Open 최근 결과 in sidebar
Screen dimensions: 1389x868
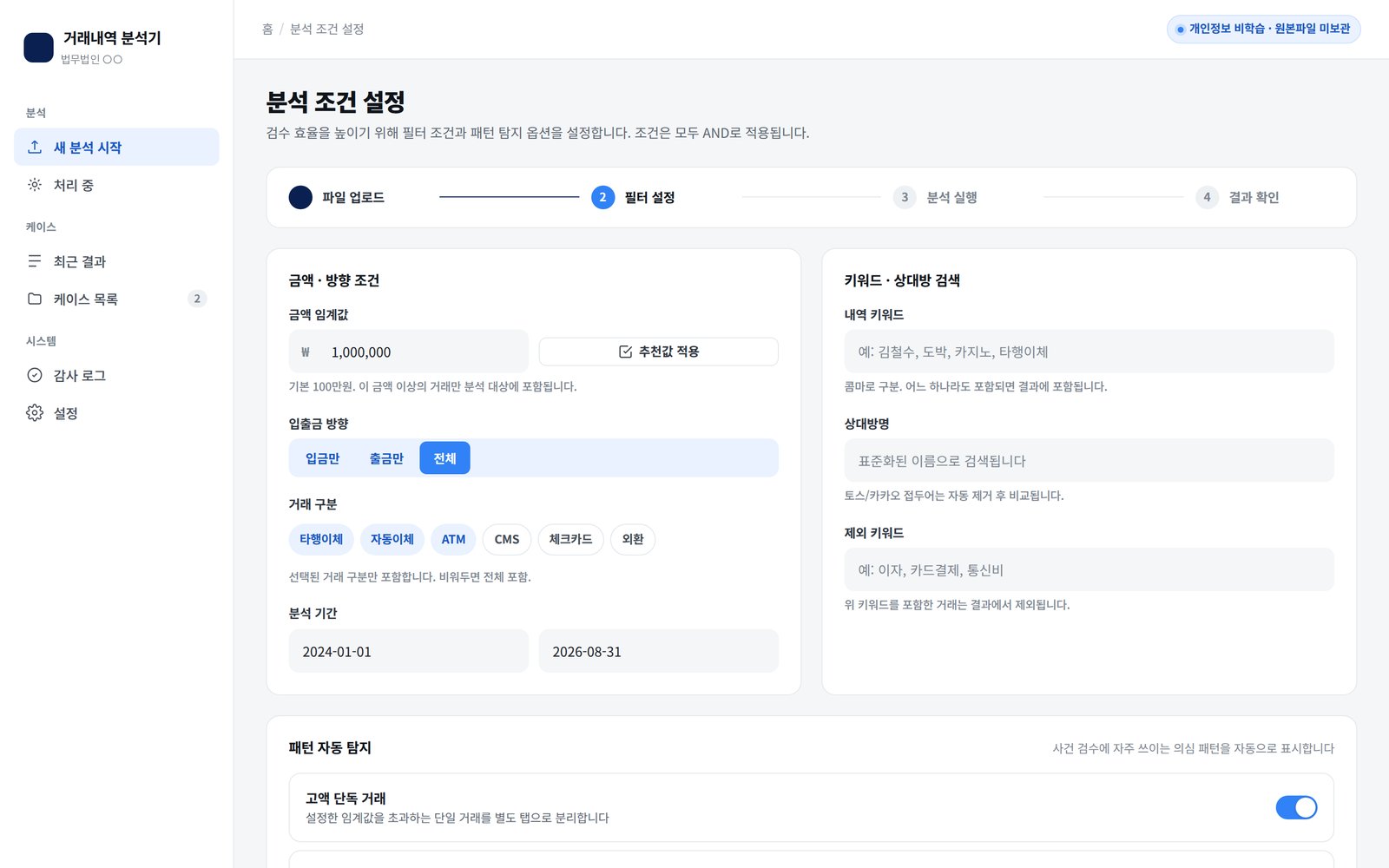(116, 261)
